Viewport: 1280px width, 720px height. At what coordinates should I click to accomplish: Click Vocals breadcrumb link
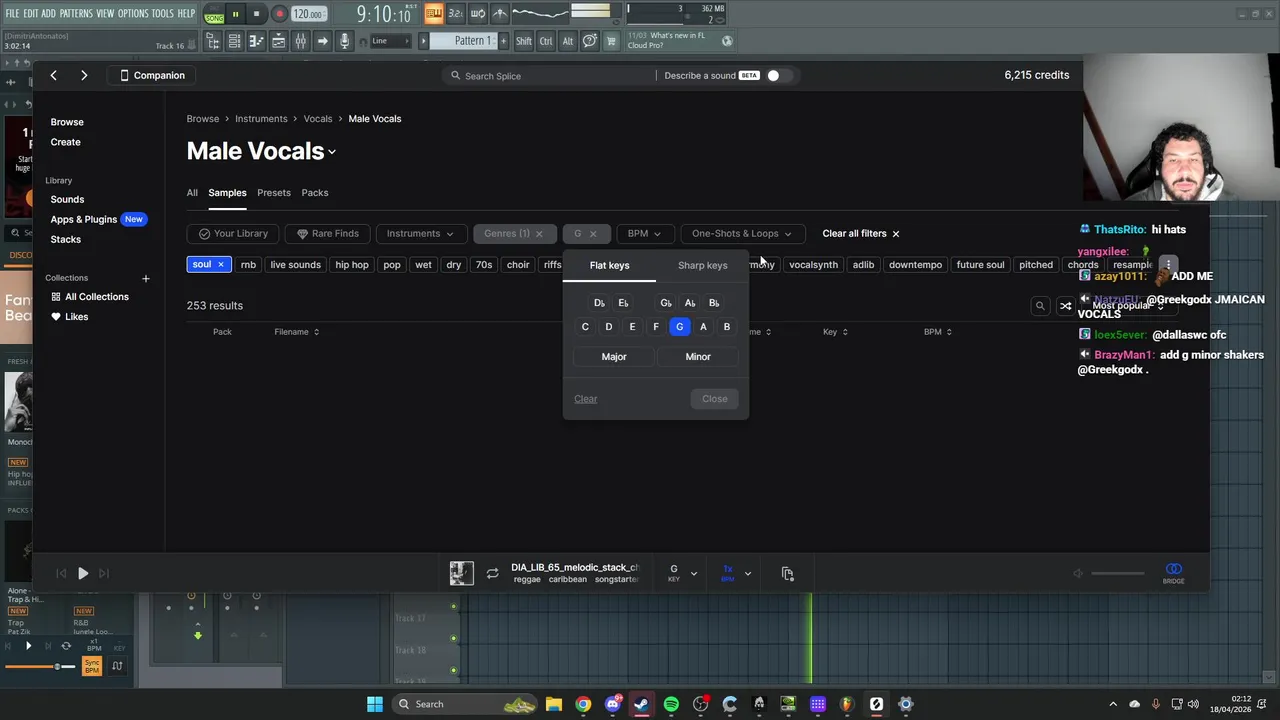[x=318, y=119]
